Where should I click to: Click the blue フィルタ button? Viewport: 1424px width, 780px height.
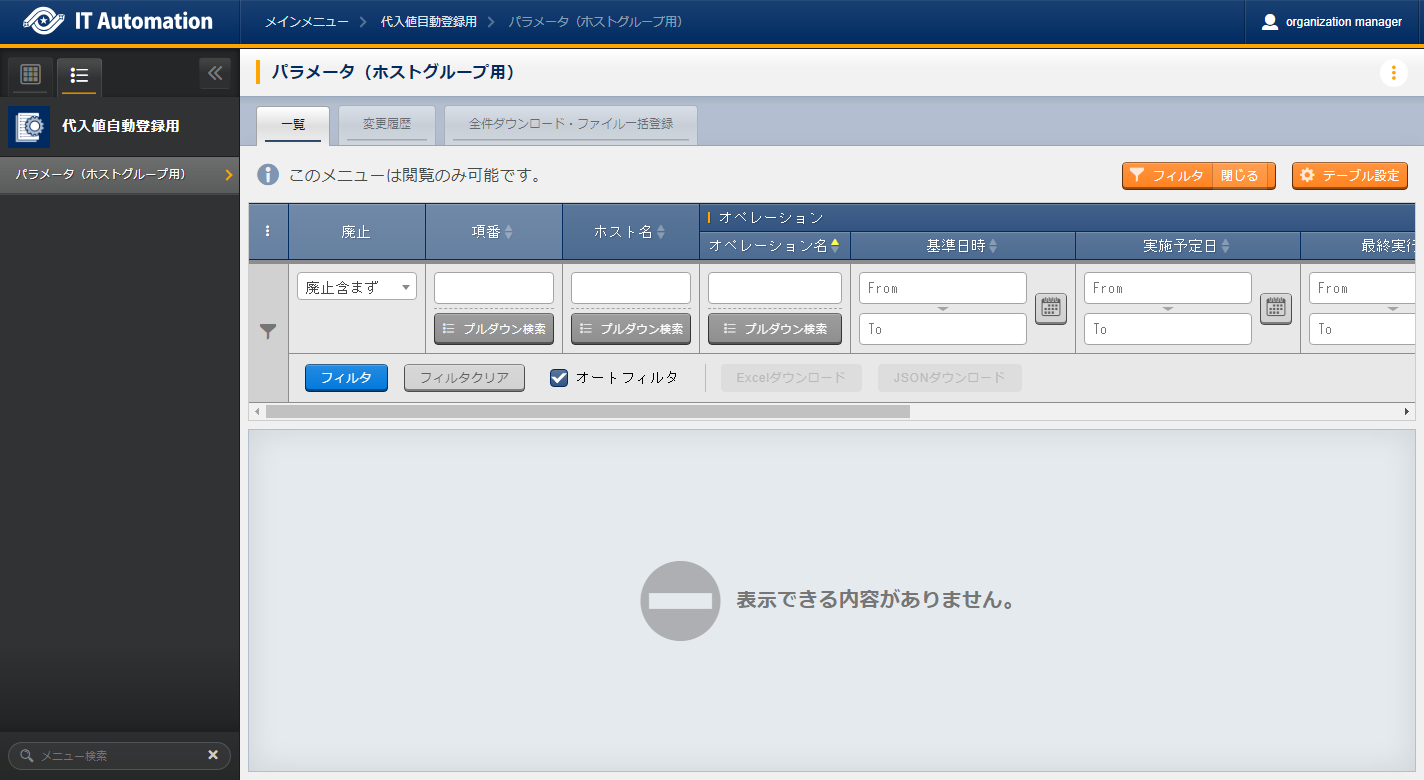pyautogui.click(x=346, y=377)
